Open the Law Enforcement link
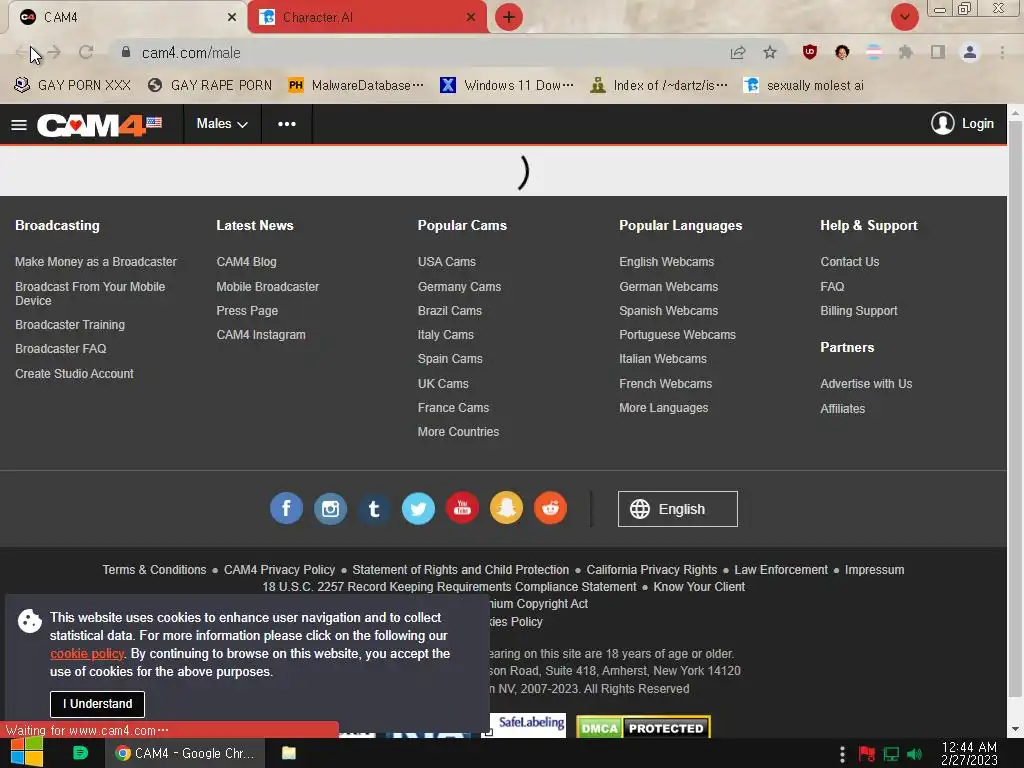1024x768 pixels. [780, 569]
